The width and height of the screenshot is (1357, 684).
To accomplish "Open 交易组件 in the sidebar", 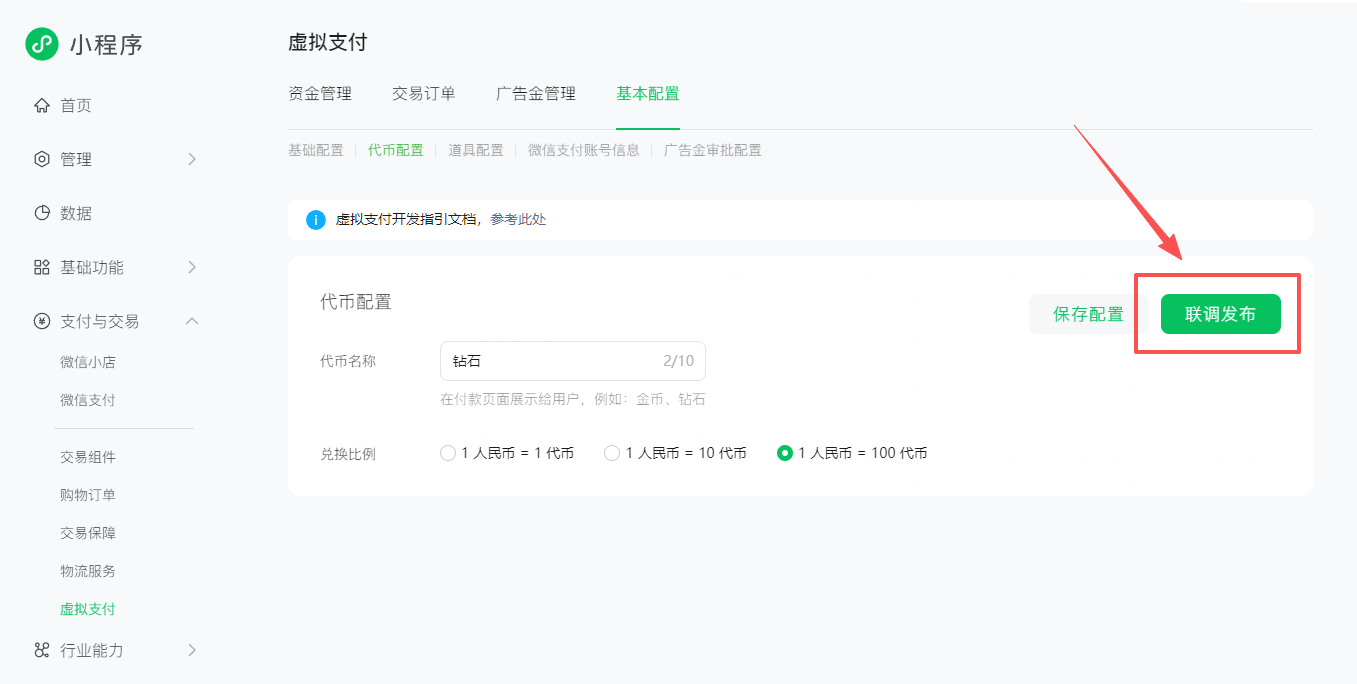I will [88, 457].
